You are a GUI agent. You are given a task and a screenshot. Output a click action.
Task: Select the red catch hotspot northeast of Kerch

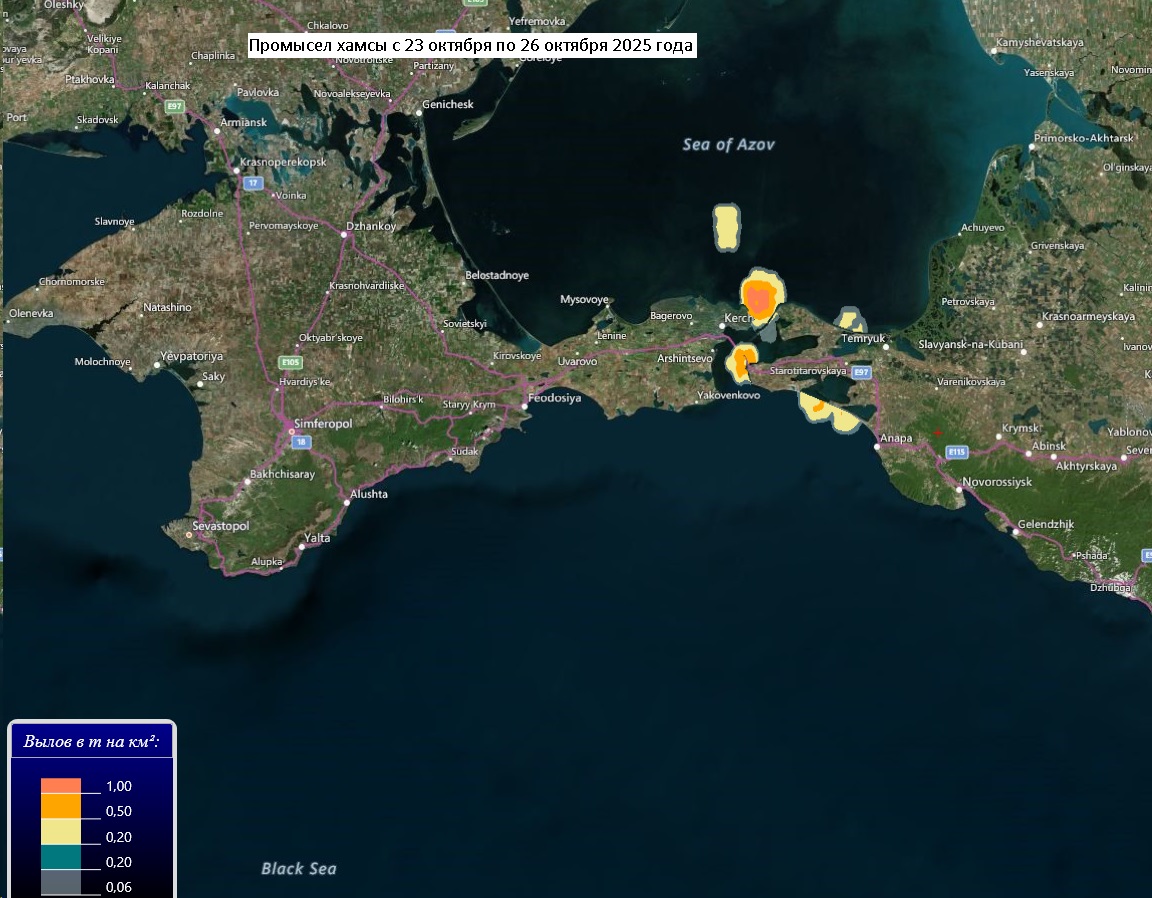[x=759, y=299]
